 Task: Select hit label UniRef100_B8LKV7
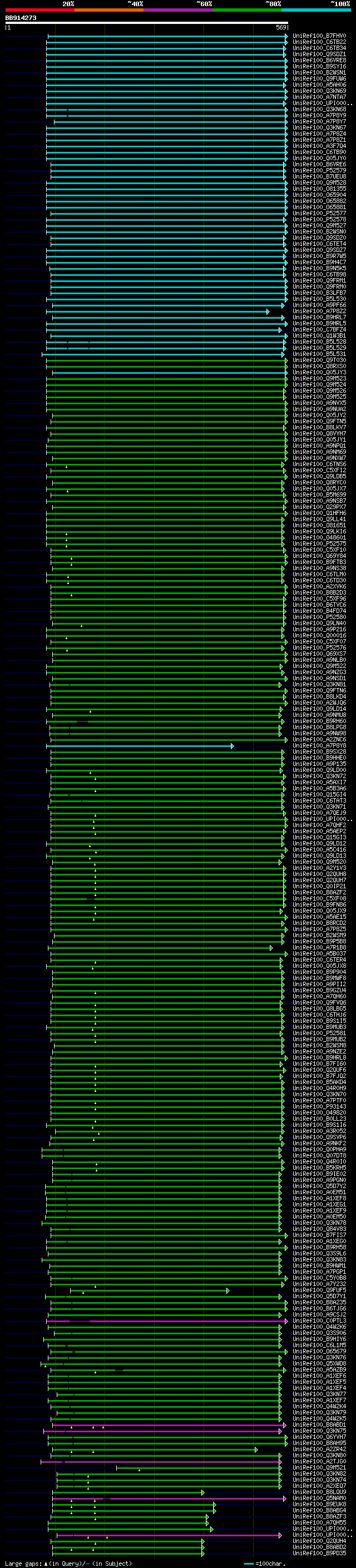[319, 427]
